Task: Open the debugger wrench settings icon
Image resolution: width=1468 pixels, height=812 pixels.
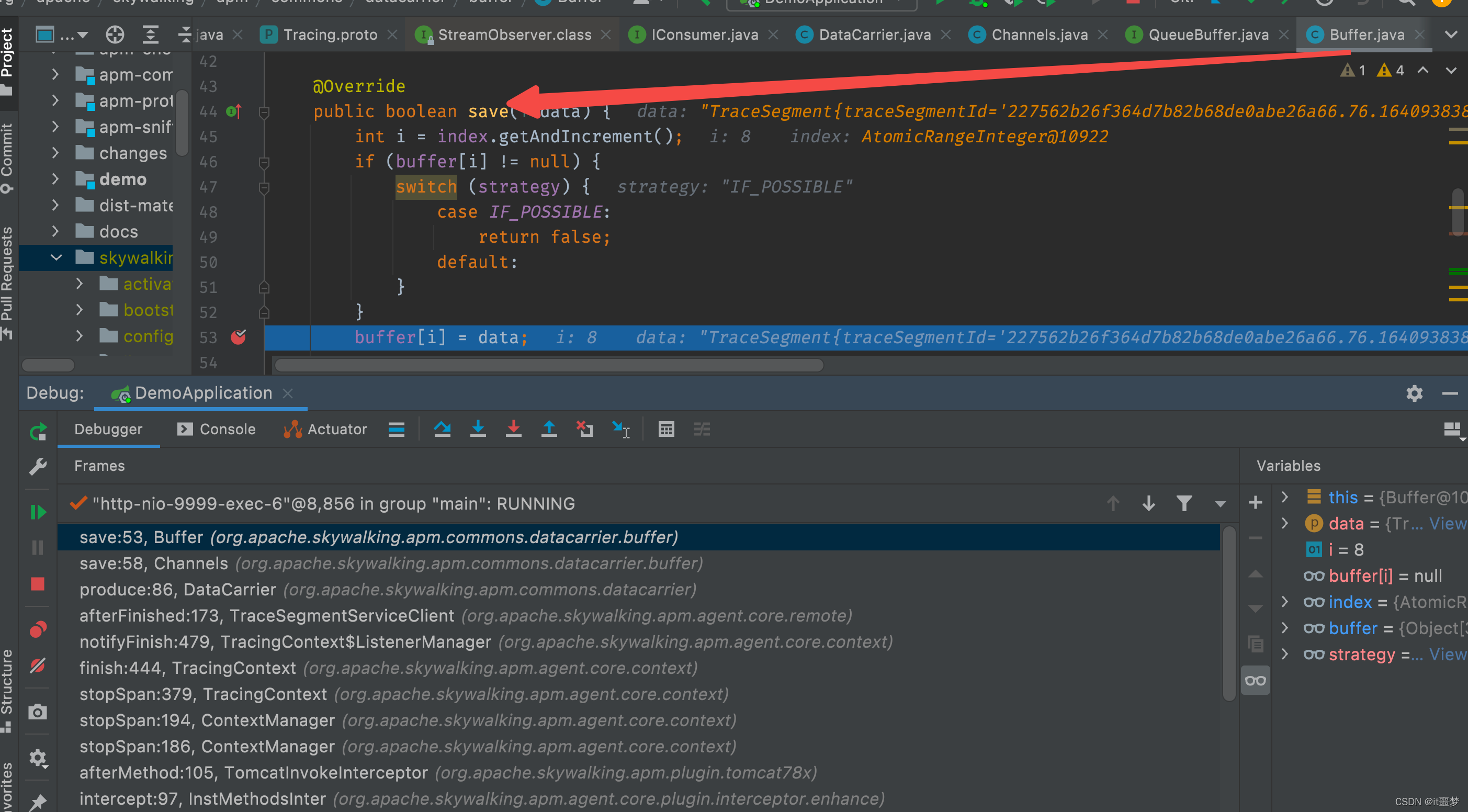Action: point(38,467)
